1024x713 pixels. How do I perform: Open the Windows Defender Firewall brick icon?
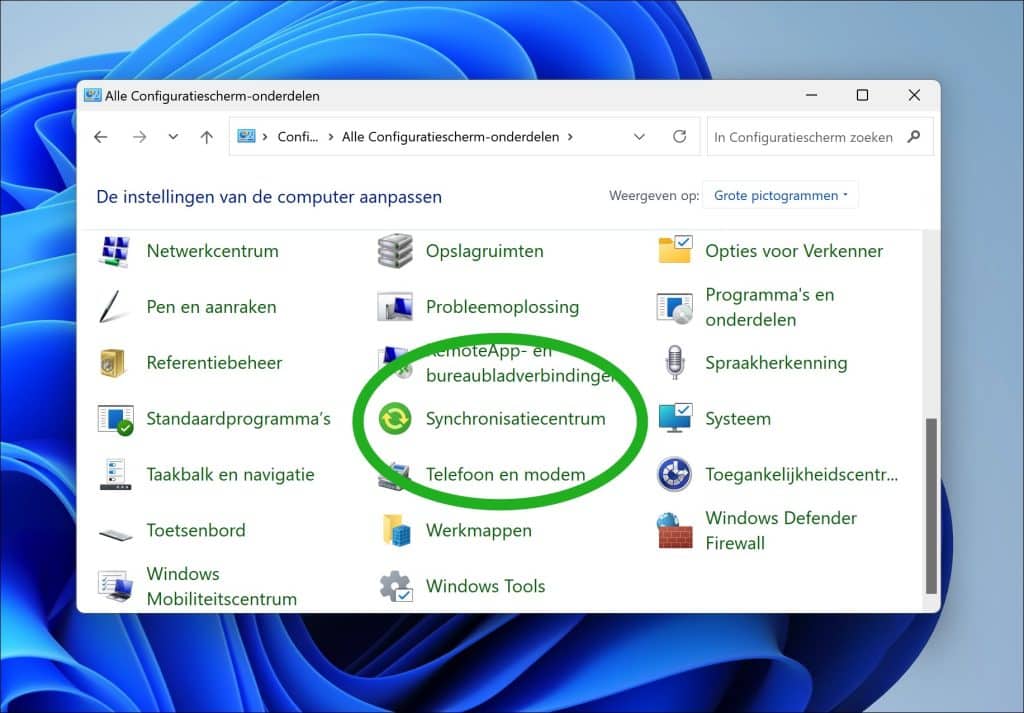(675, 530)
